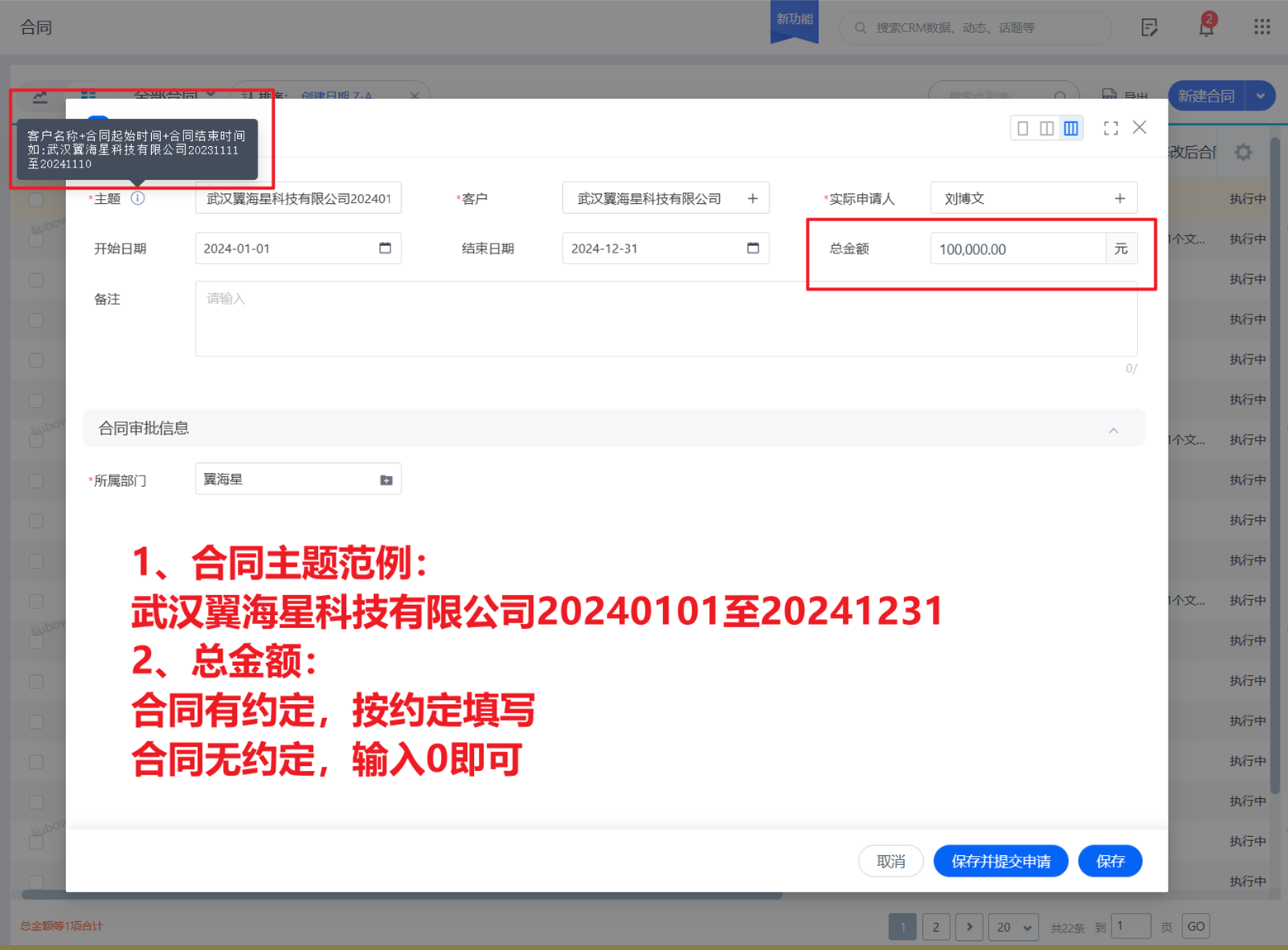Open the calendar picker for 开始日期
Image resolution: width=1288 pixels, height=950 pixels.
[x=385, y=248]
